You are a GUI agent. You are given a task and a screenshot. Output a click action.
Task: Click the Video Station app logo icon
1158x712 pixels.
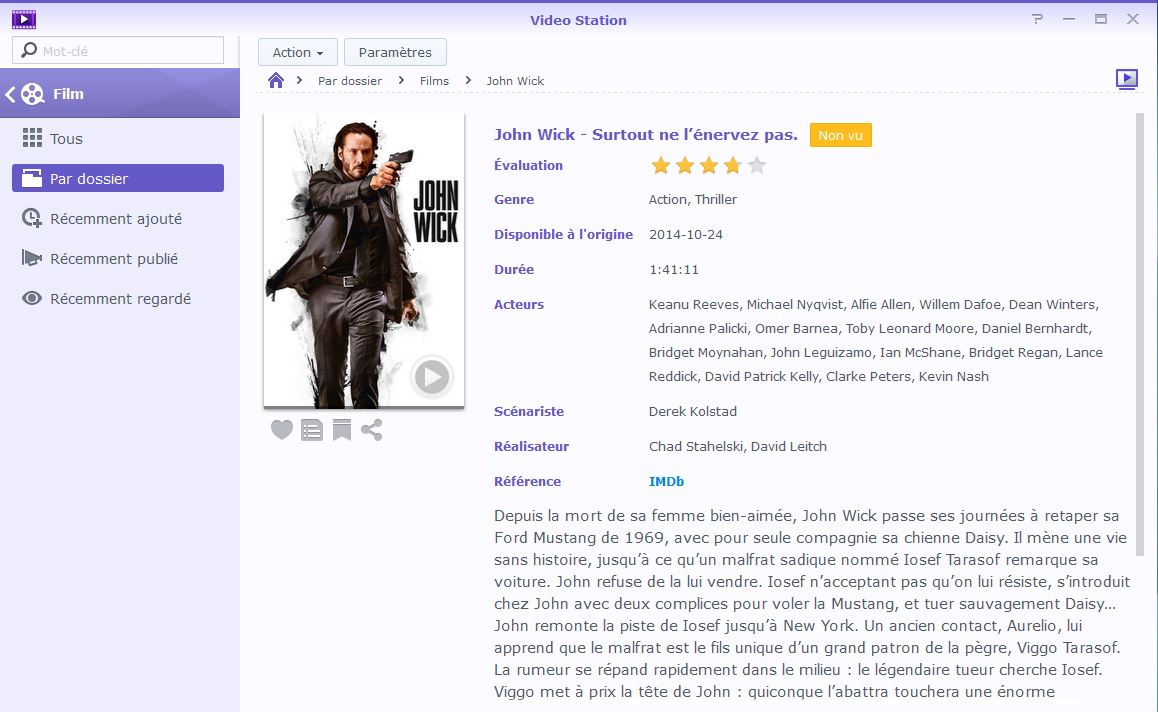pyautogui.click(x=24, y=19)
